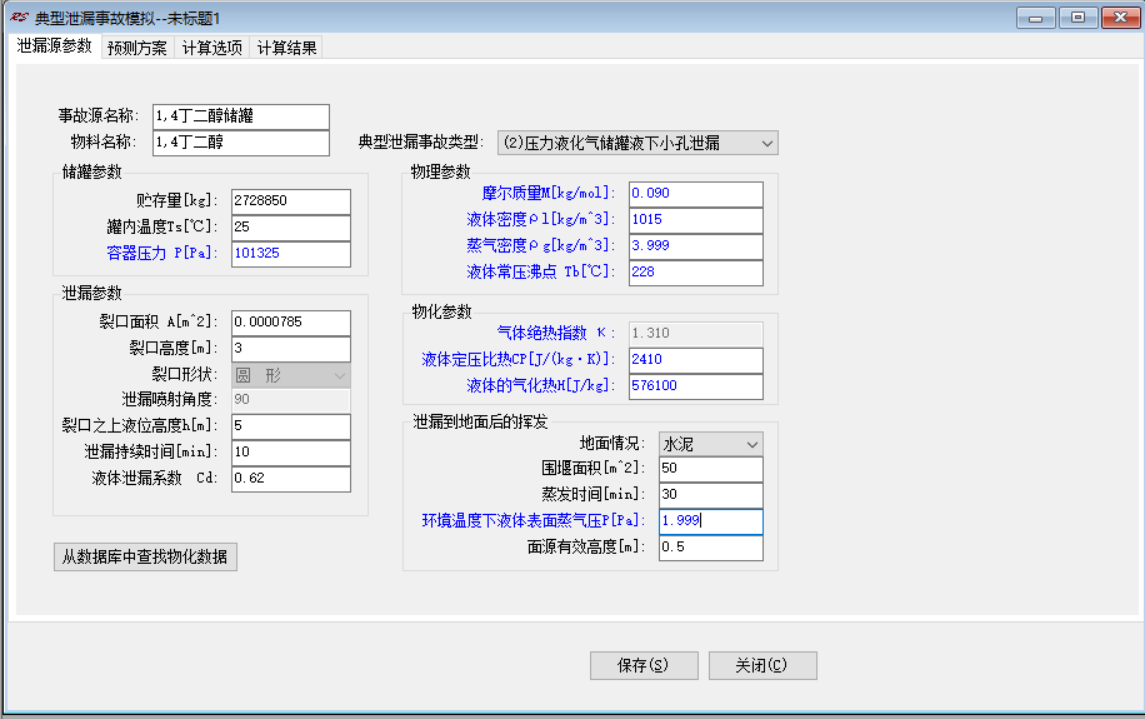The width and height of the screenshot is (1145, 719).
Task: Switch to the 预测方案 tab
Action: coord(137,48)
